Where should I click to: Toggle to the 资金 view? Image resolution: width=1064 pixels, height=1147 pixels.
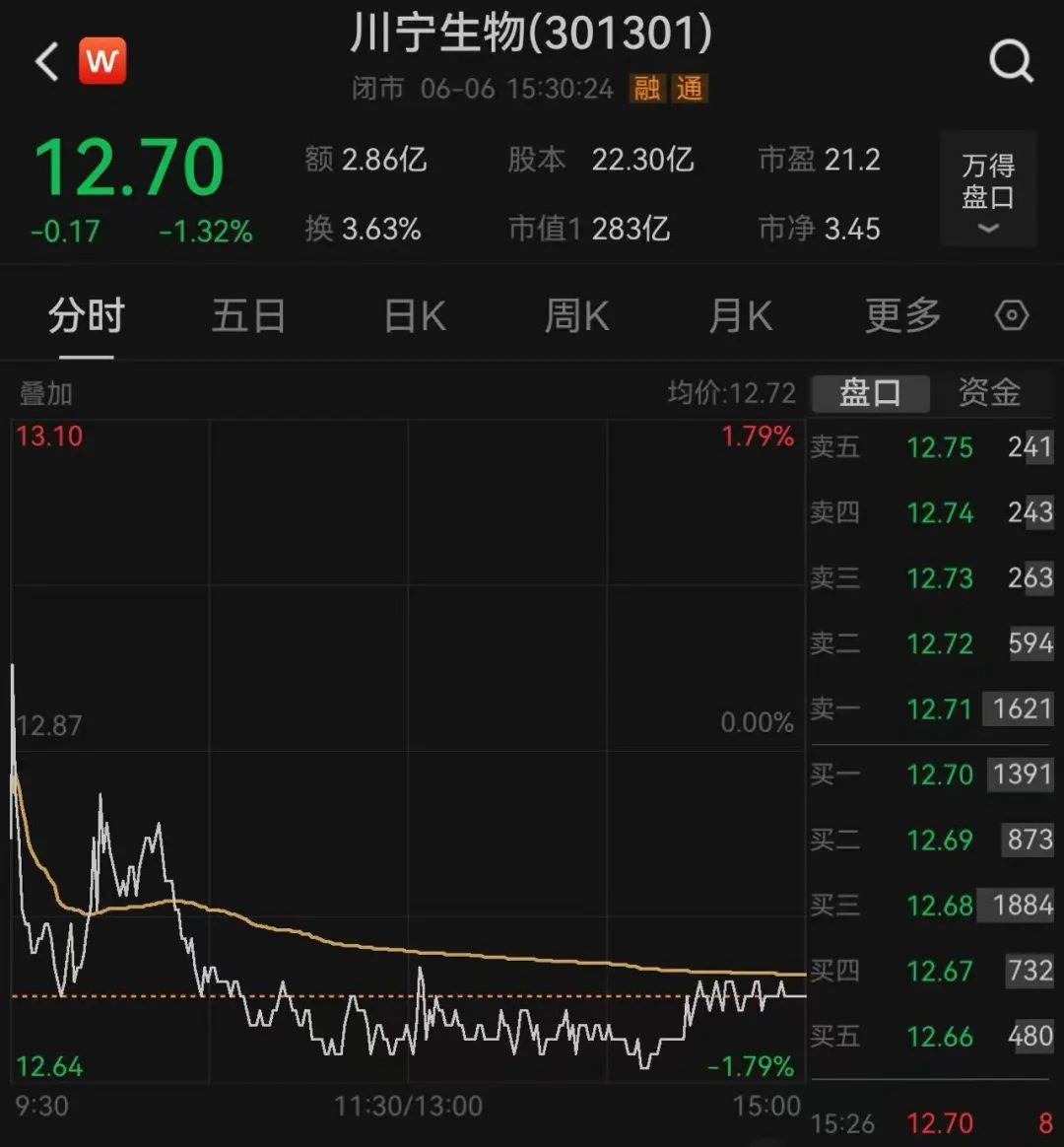(x=989, y=393)
